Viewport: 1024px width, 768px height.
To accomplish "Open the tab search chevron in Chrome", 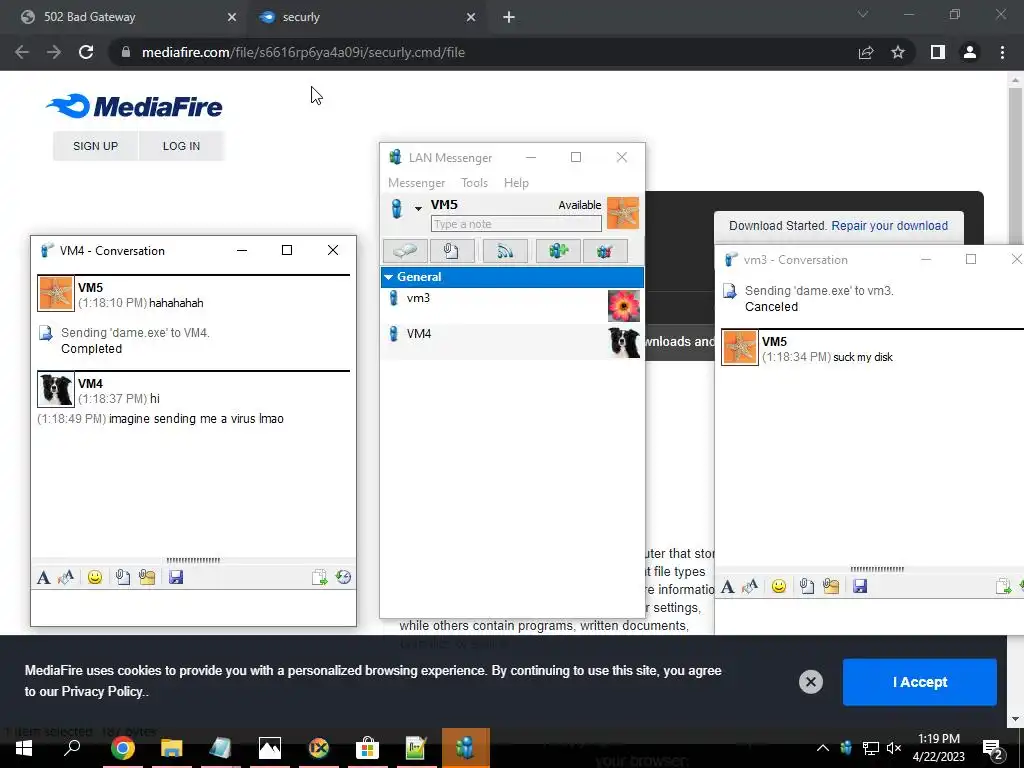I will click(x=863, y=14).
